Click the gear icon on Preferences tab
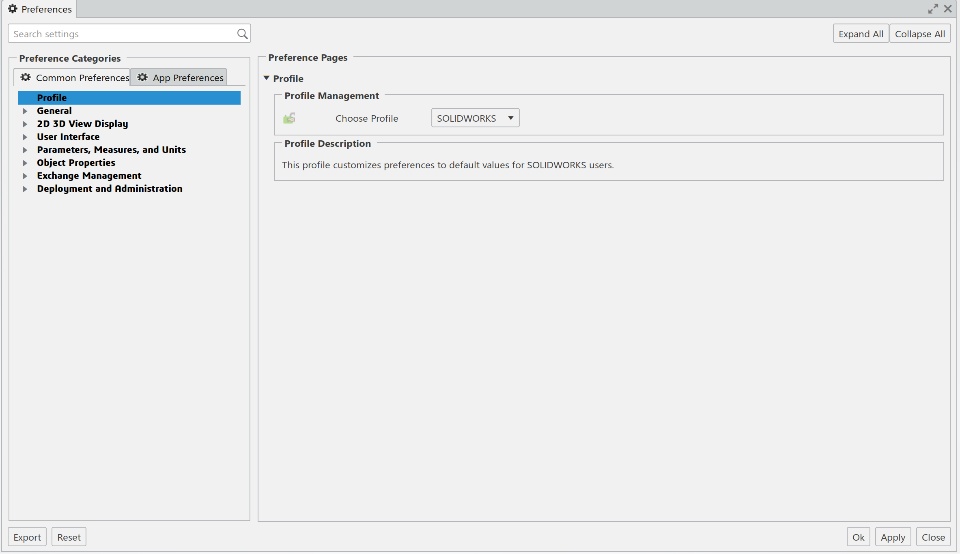Image resolution: width=960 pixels, height=554 pixels. (13, 9)
